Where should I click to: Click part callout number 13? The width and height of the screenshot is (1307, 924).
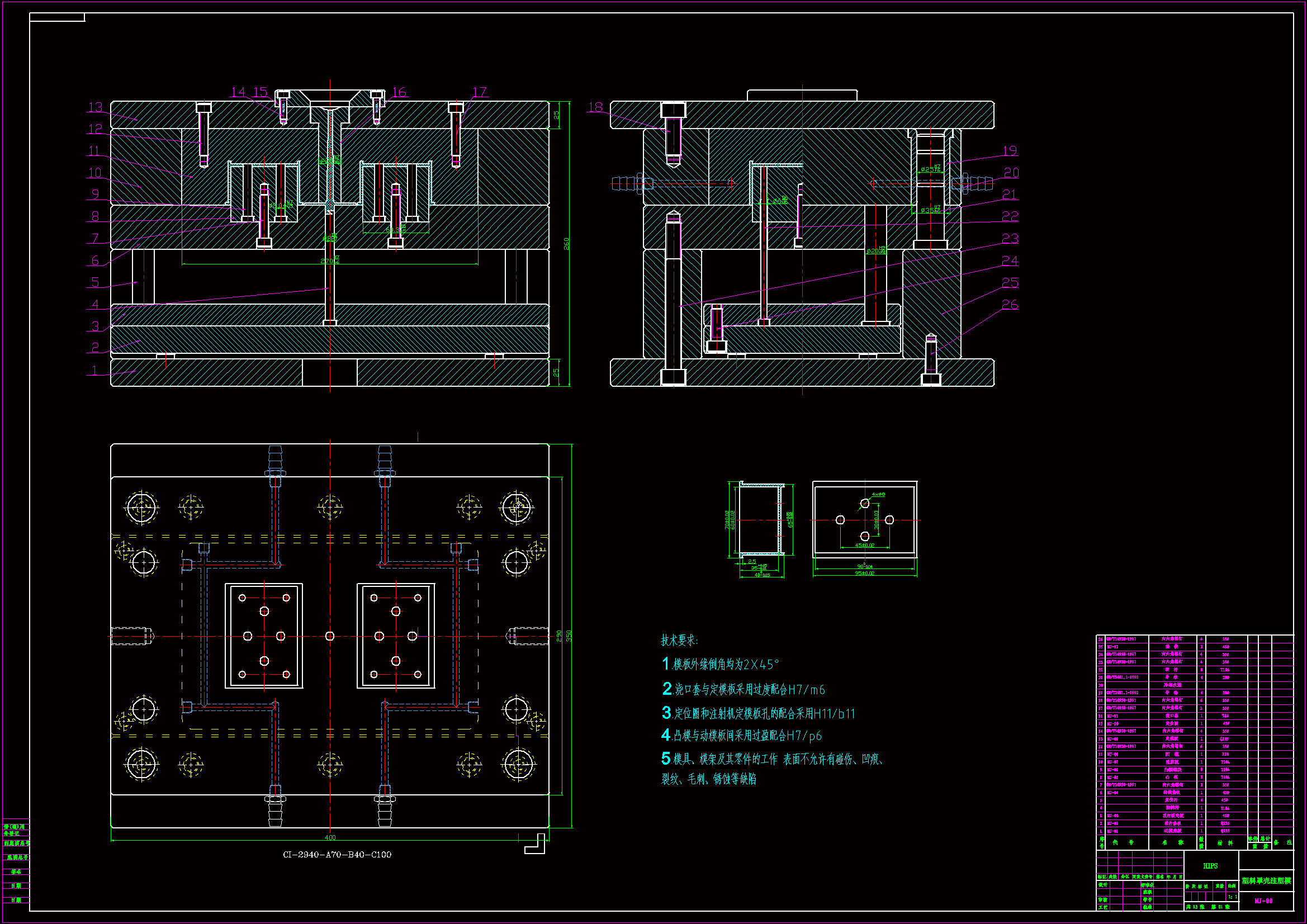(96, 107)
